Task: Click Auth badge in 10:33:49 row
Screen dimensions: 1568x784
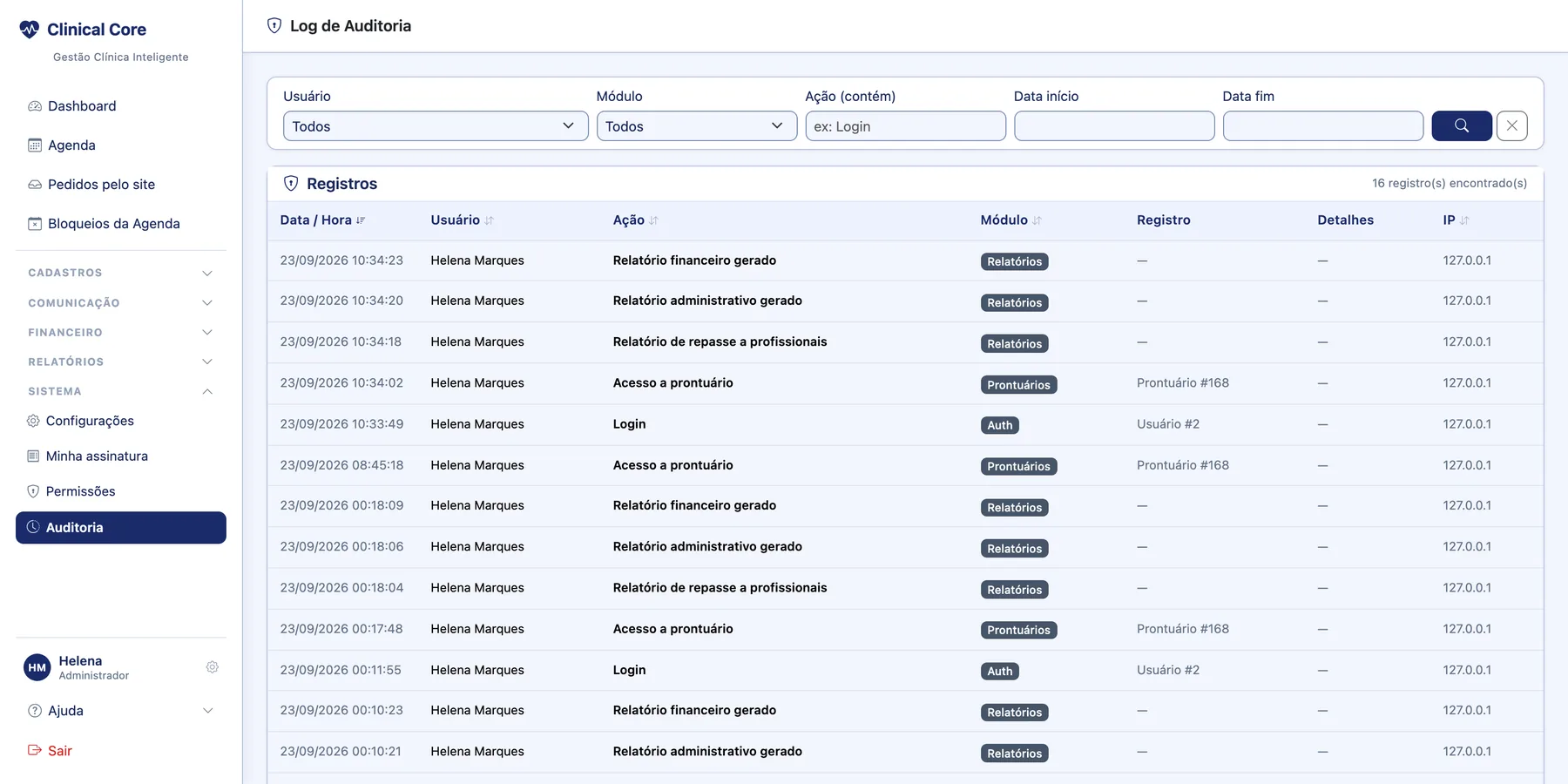Action: (1000, 425)
